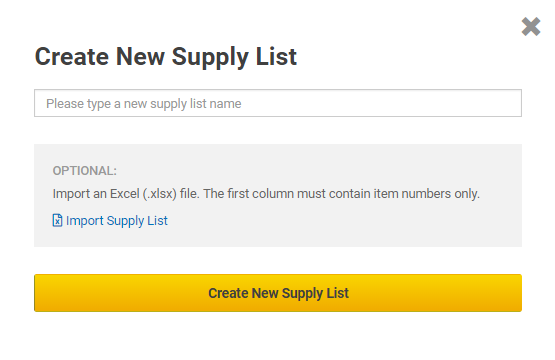Click the yellow Create New Supply List button
This screenshot has height=360, width=555.
(278, 293)
